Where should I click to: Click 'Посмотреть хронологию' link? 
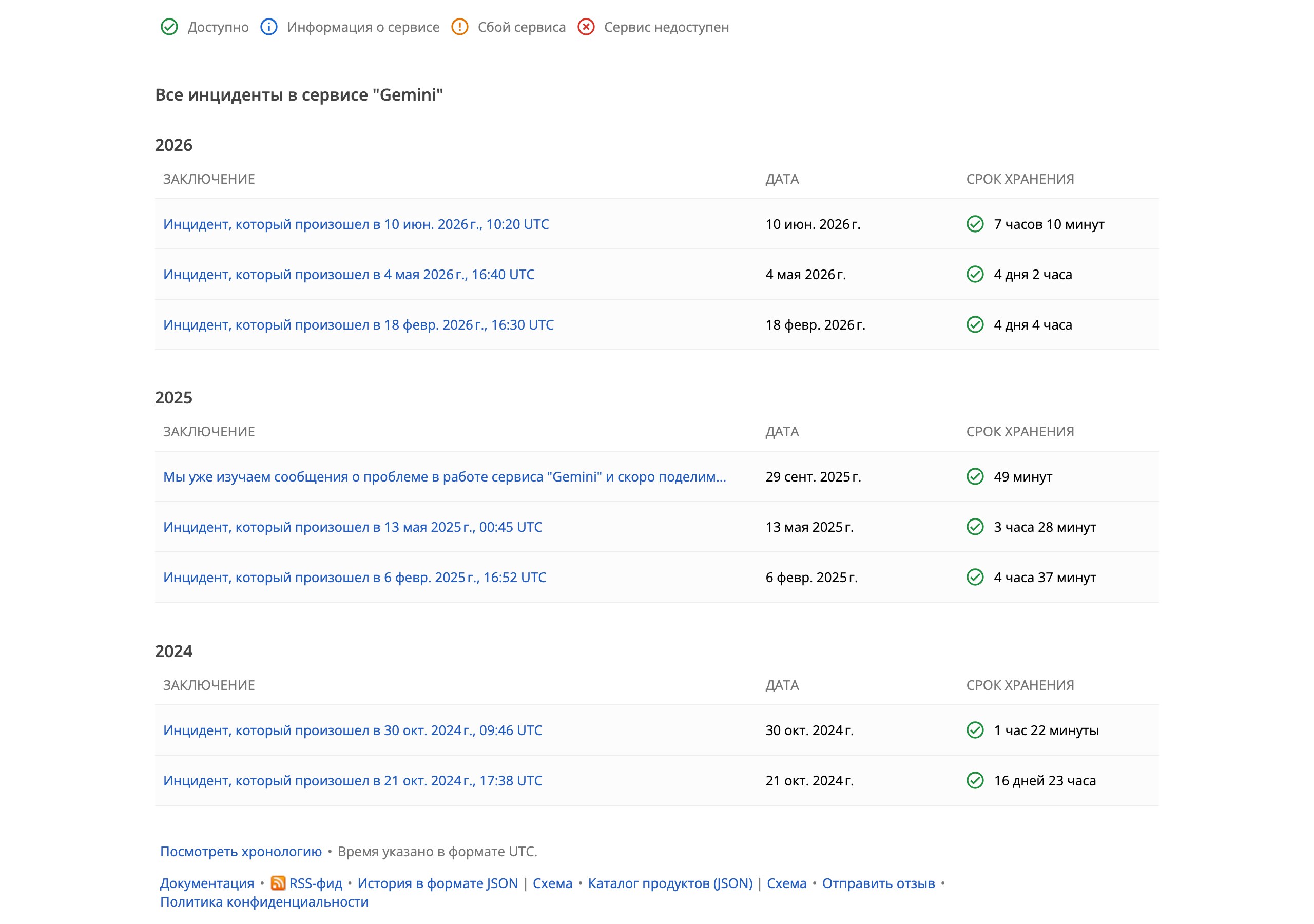241,851
